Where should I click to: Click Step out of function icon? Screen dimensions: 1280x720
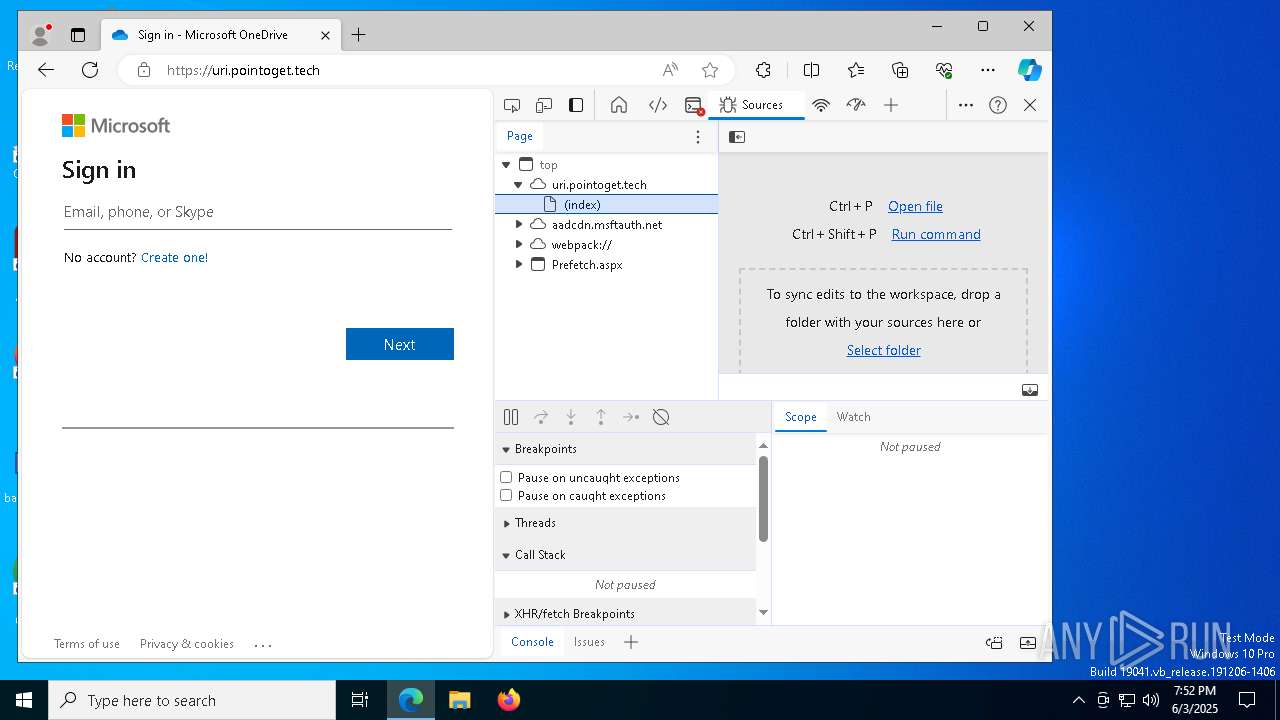click(601, 417)
